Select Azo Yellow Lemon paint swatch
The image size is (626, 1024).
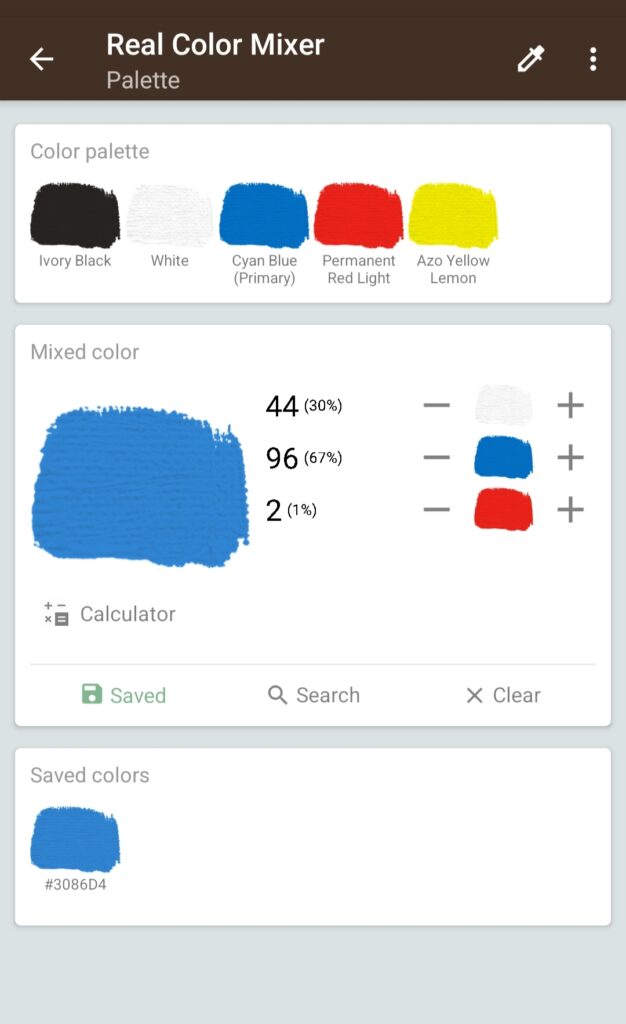453,215
